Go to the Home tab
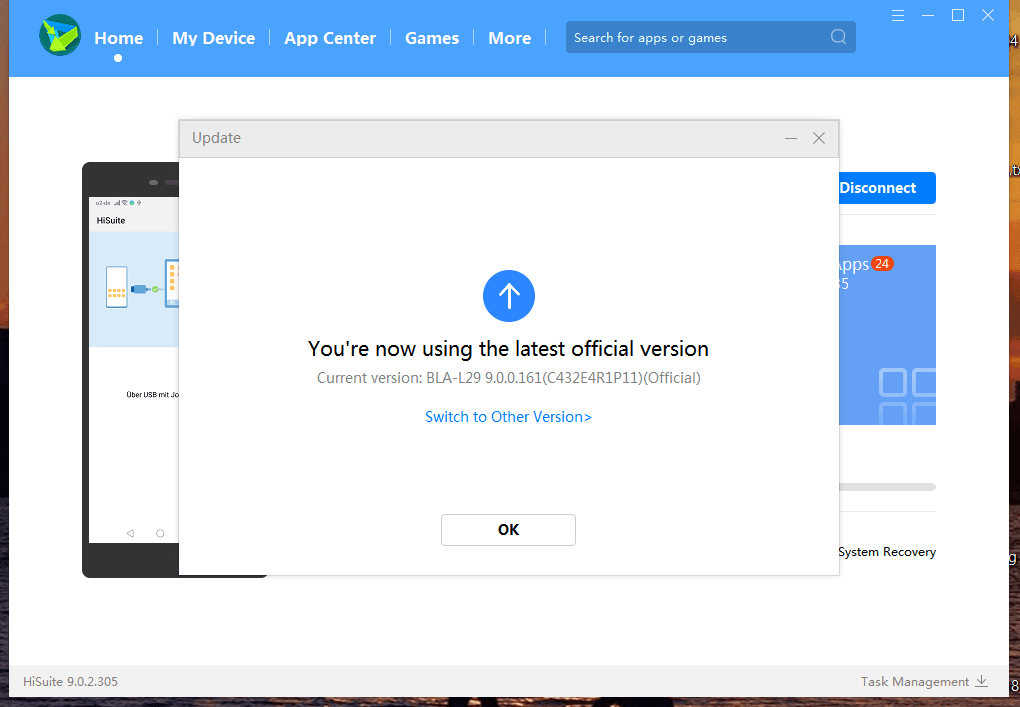 pos(118,38)
